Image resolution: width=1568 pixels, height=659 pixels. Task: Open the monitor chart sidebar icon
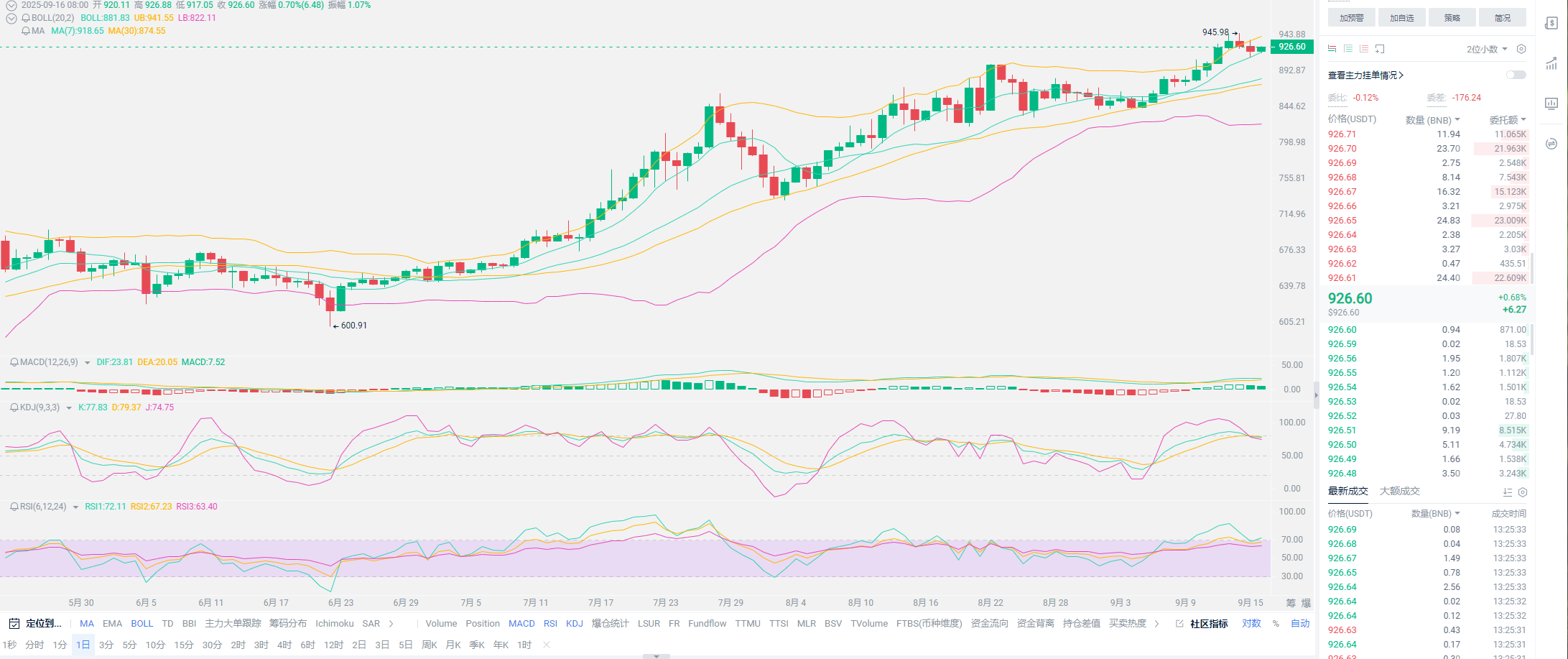1551,103
